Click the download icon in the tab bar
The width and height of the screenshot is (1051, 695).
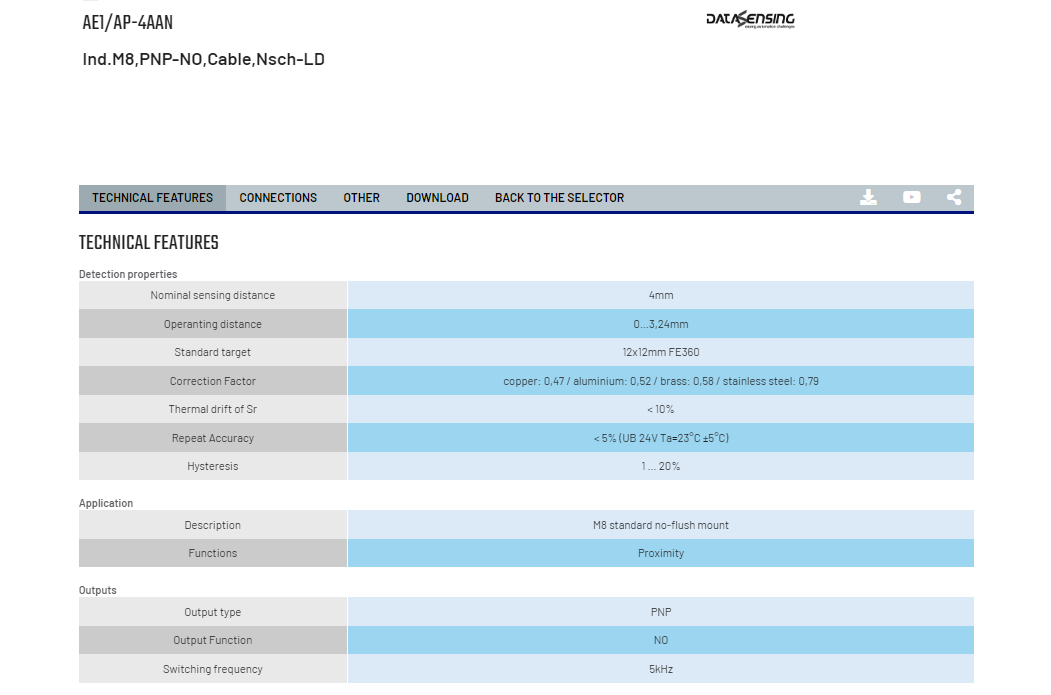pos(868,197)
